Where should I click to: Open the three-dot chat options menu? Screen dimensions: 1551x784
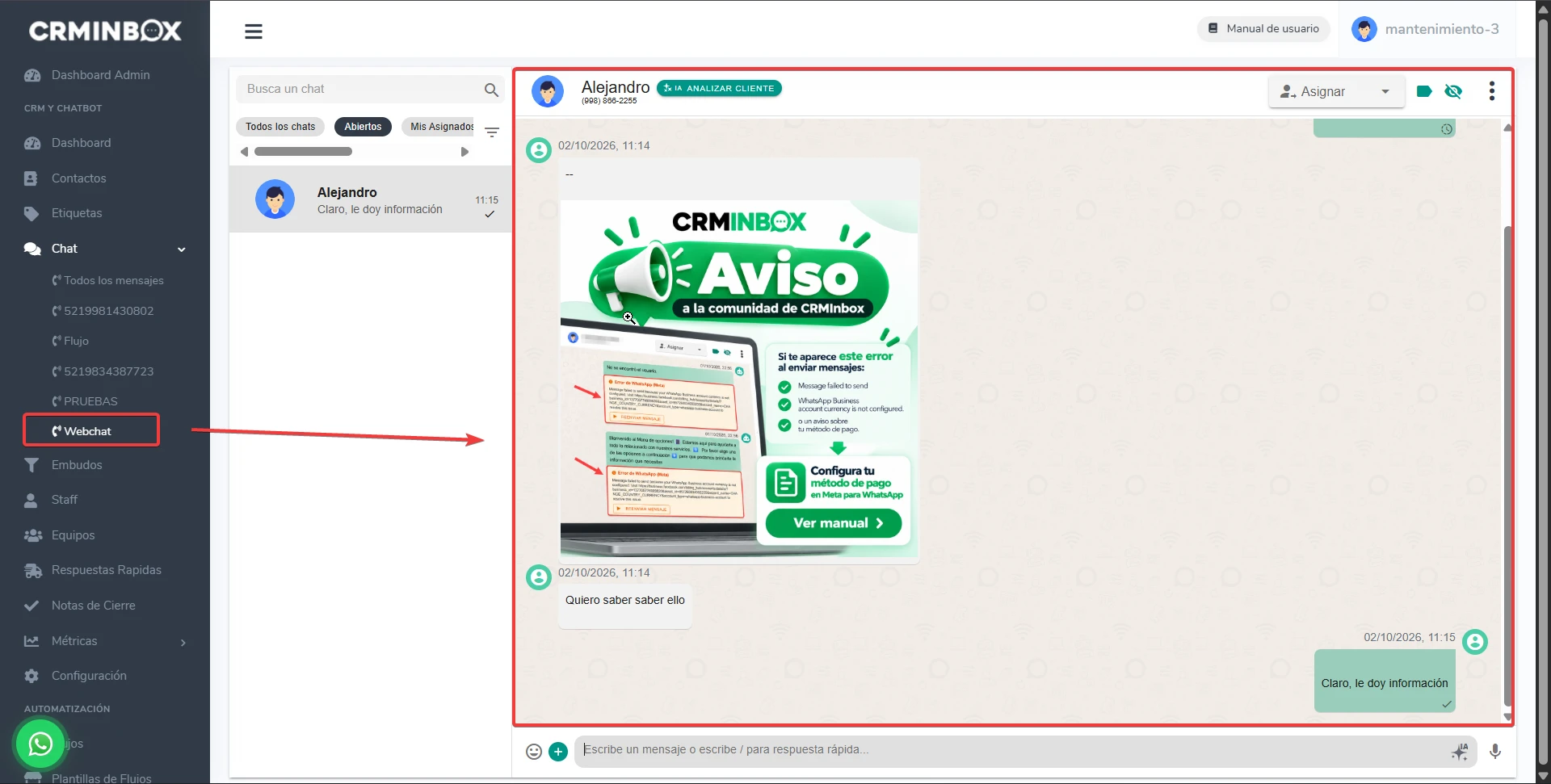[1492, 91]
